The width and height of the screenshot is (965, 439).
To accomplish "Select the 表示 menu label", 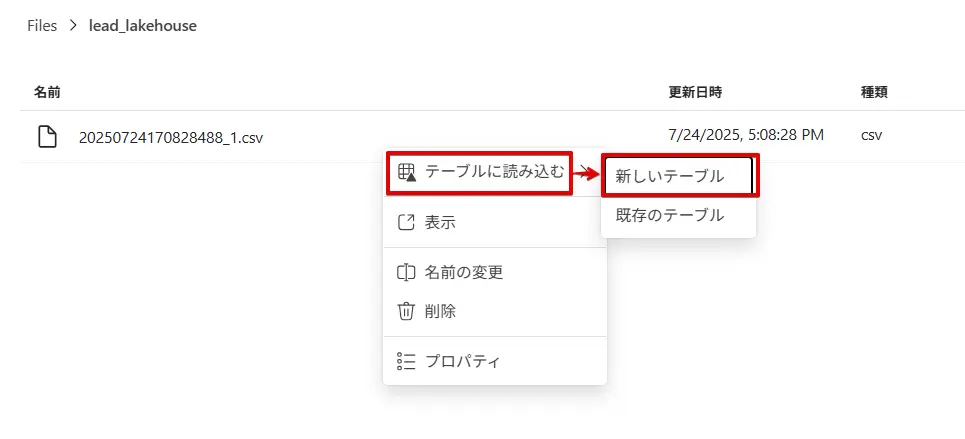I will tap(440, 223).
